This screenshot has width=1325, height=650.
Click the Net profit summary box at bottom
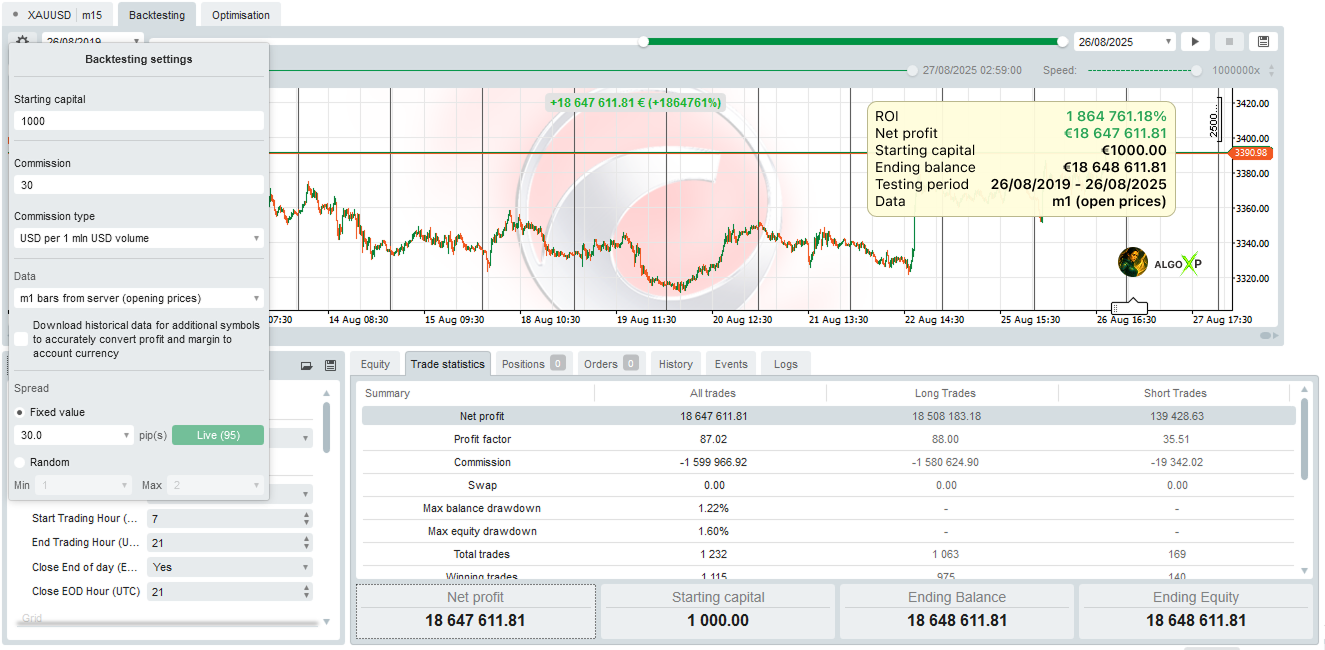[475, 610]
